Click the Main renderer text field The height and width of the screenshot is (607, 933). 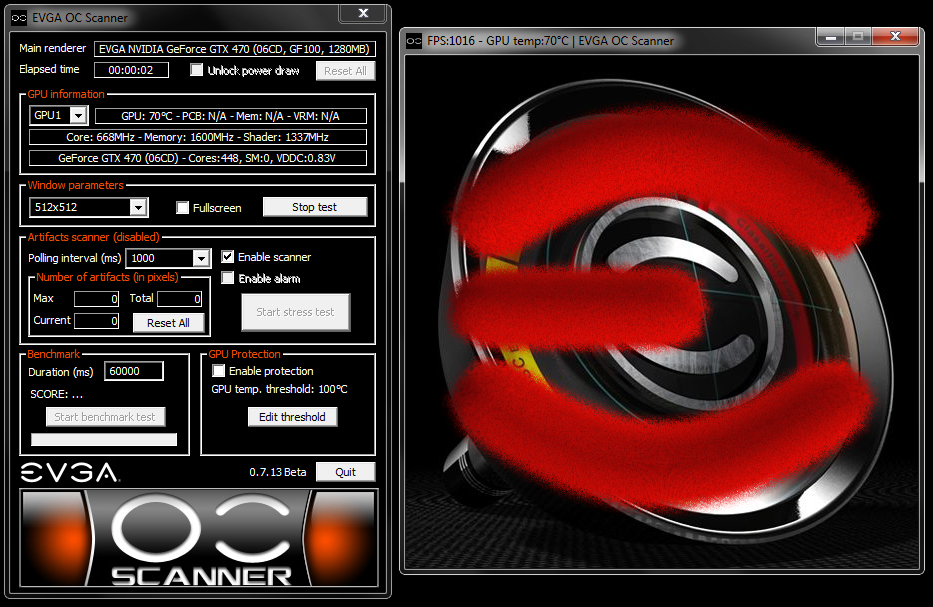point(234,49)
